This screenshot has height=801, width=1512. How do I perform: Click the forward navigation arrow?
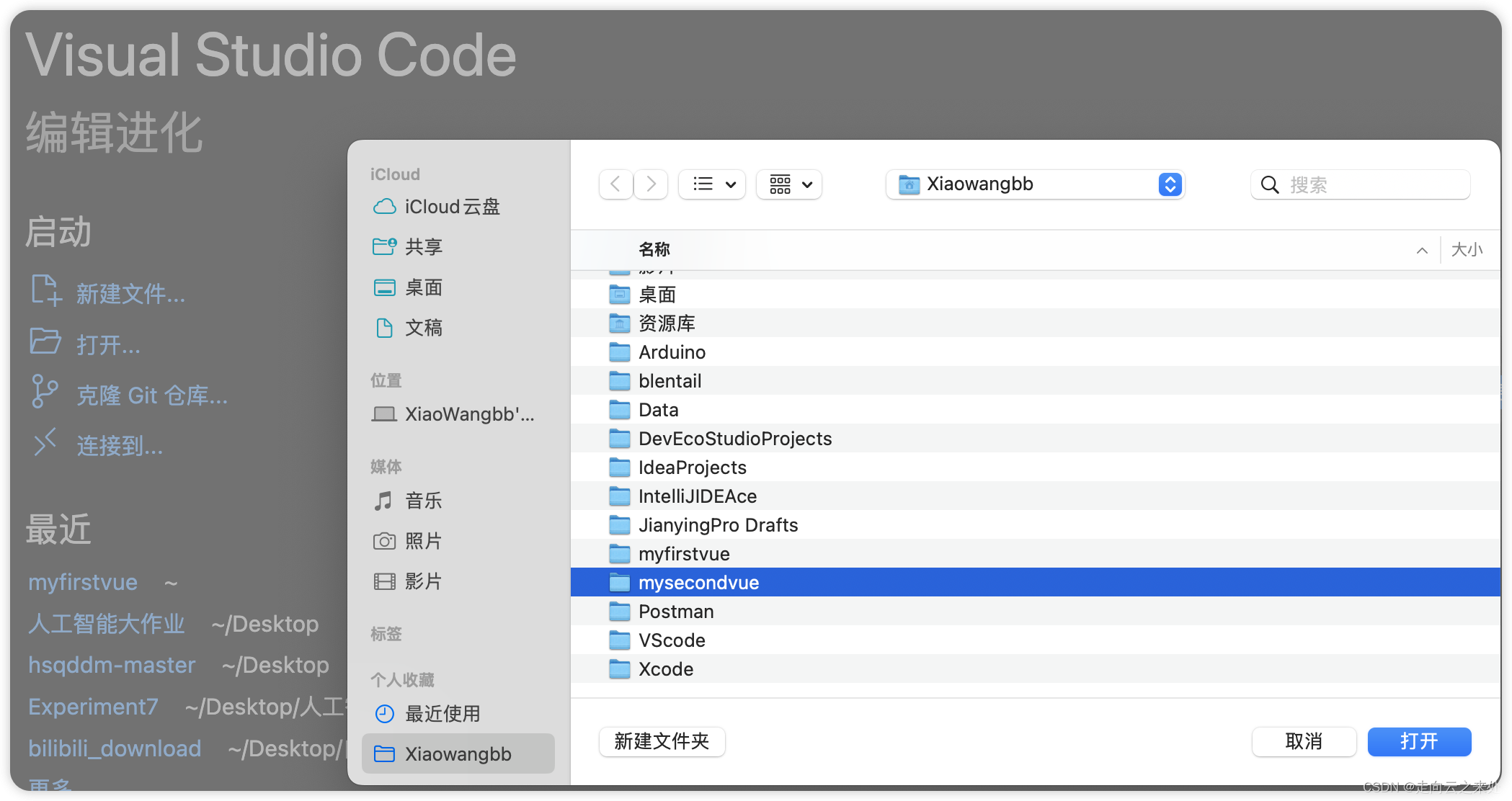[651, 184]
